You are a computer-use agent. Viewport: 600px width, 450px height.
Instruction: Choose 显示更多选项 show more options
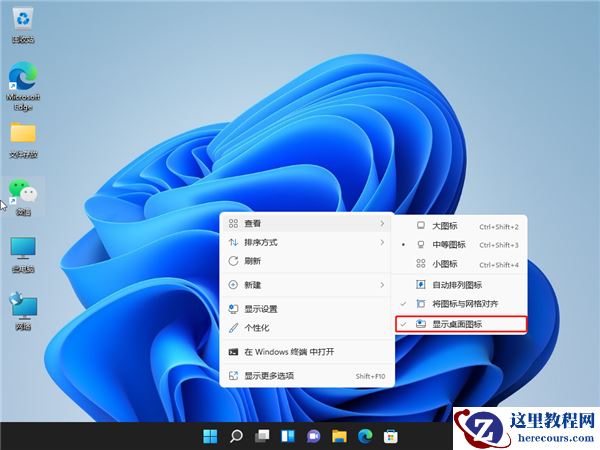(x=307, y=376)
